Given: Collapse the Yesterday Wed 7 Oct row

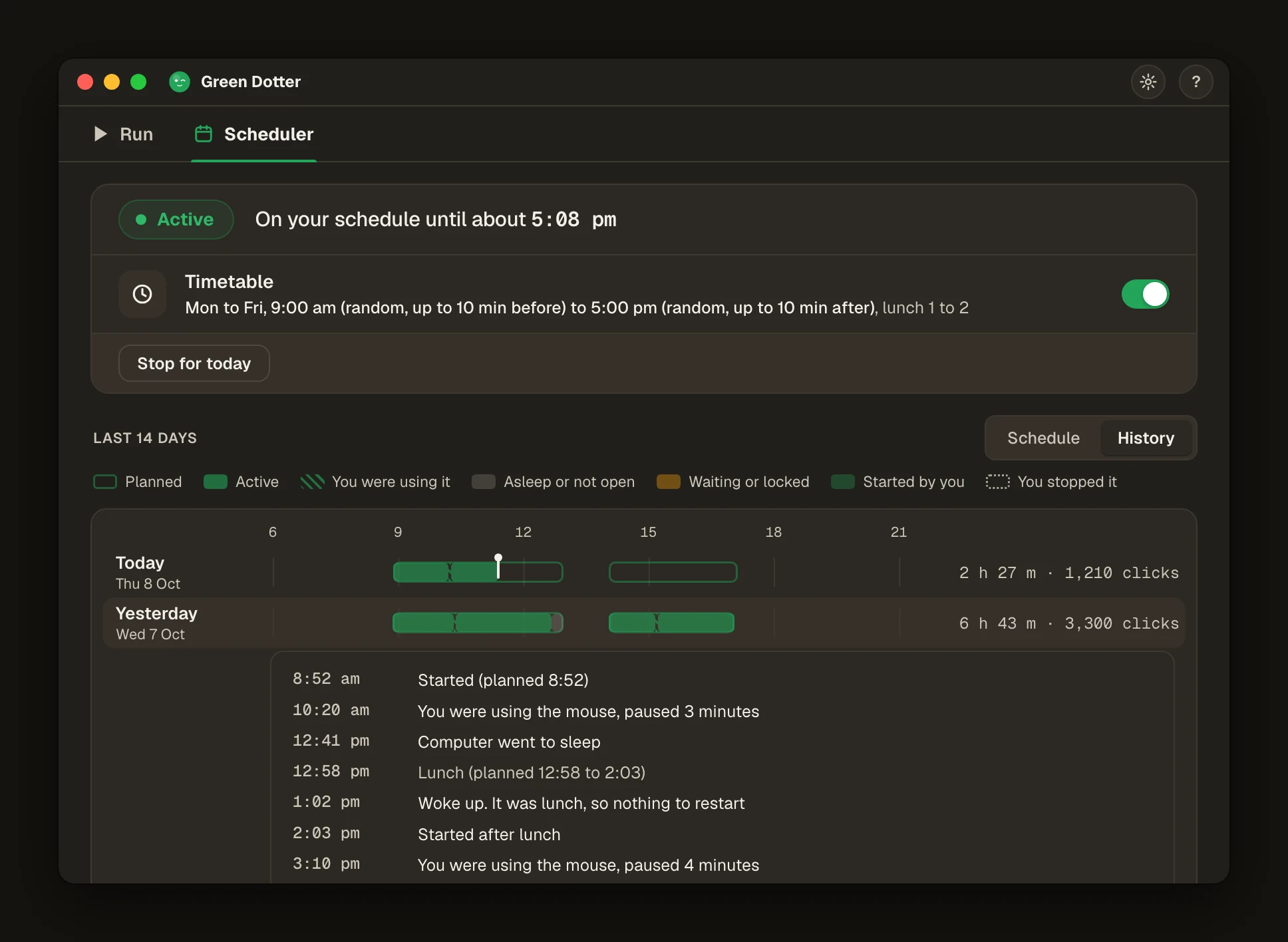Looking at the screenshot, I should pos(643,623).
